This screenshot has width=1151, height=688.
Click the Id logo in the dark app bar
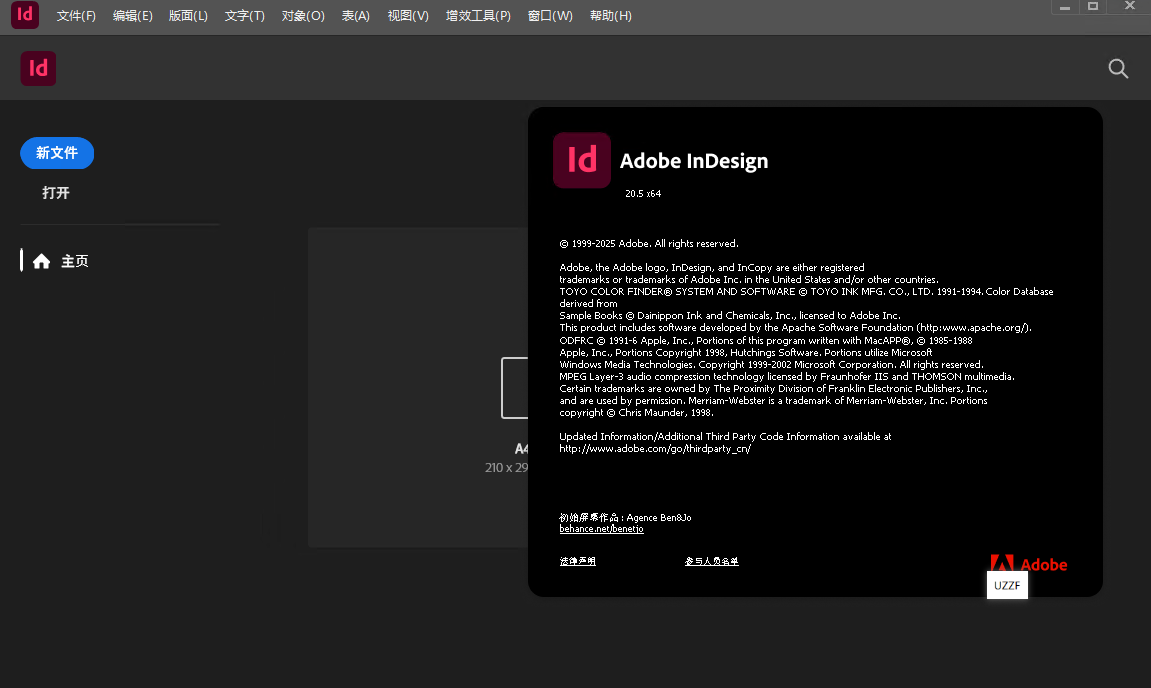(x=38, y=68)
